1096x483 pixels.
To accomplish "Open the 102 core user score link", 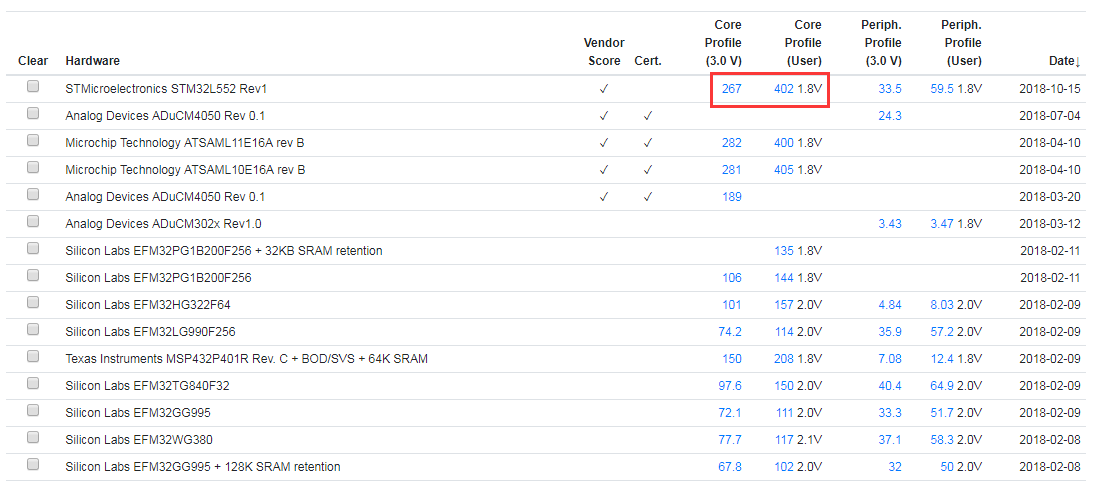I will (784, 467).
